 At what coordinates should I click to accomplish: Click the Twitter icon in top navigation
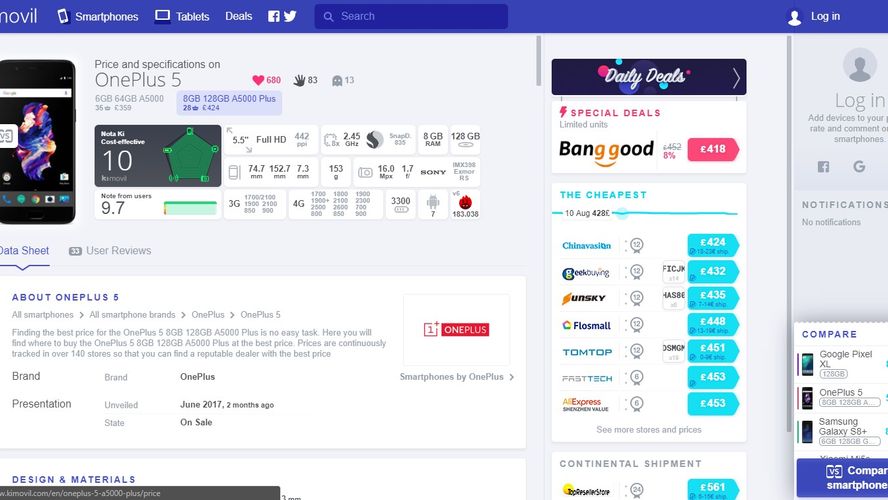coord(290,16)
